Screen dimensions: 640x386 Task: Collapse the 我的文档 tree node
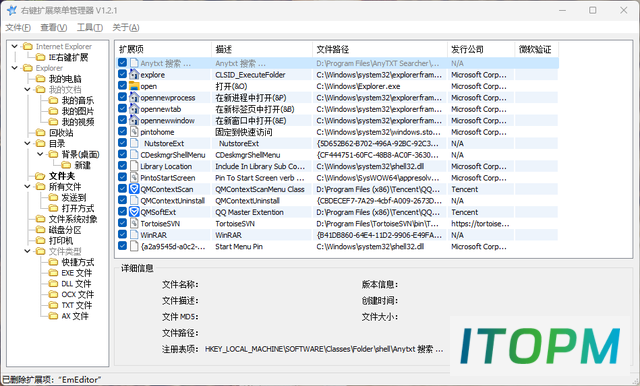[x=27, y=89]
